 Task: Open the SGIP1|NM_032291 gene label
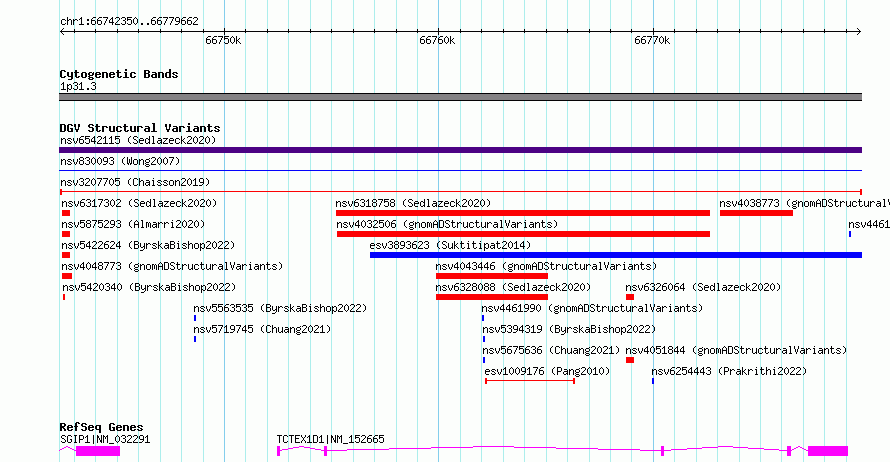tap(105, 439)
